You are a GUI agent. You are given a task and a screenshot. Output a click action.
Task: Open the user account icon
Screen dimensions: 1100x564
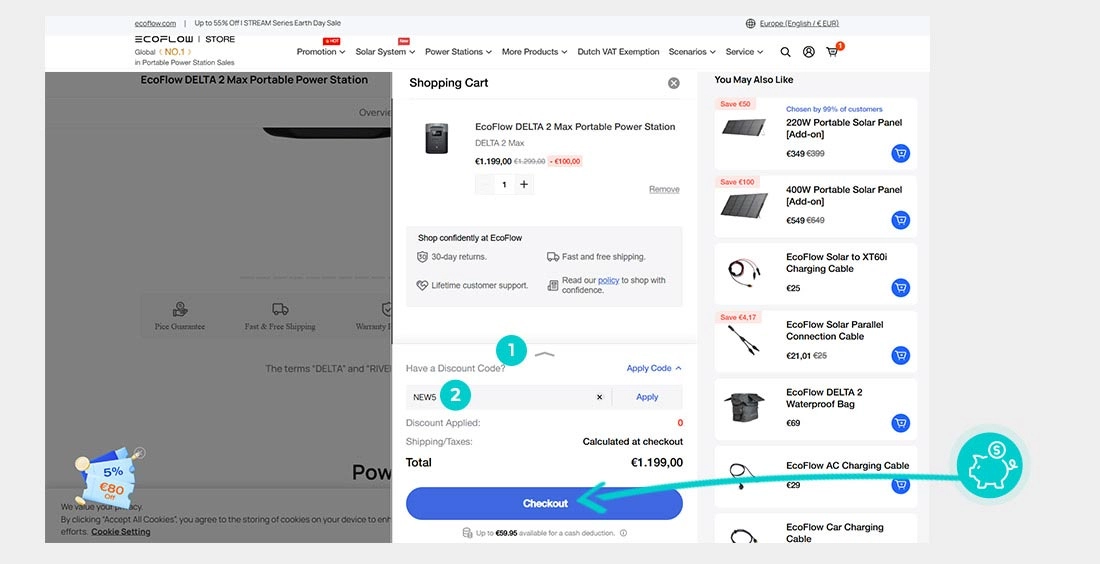coord(809,52)
